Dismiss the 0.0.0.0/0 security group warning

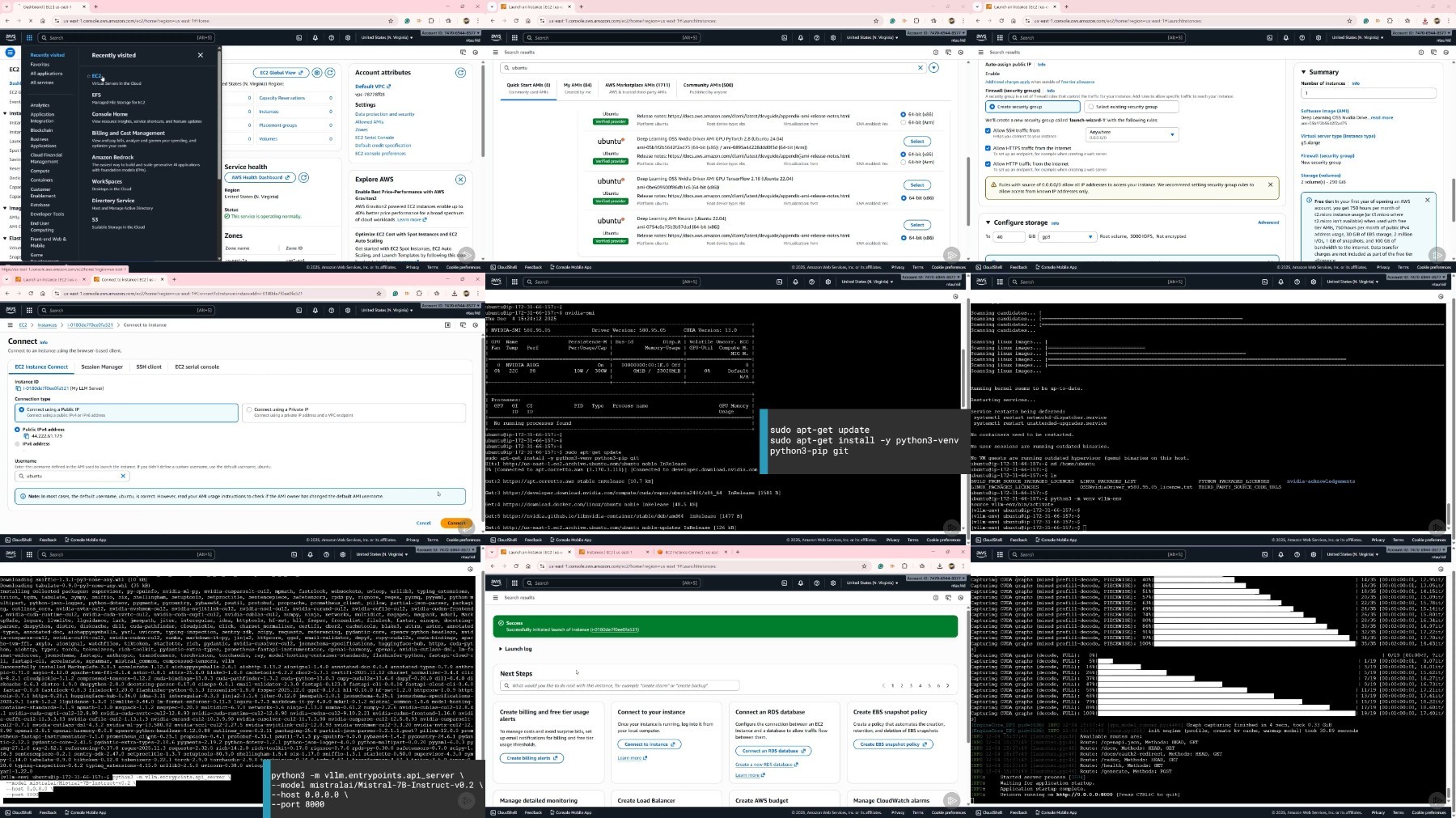[x=1270, y=184]
